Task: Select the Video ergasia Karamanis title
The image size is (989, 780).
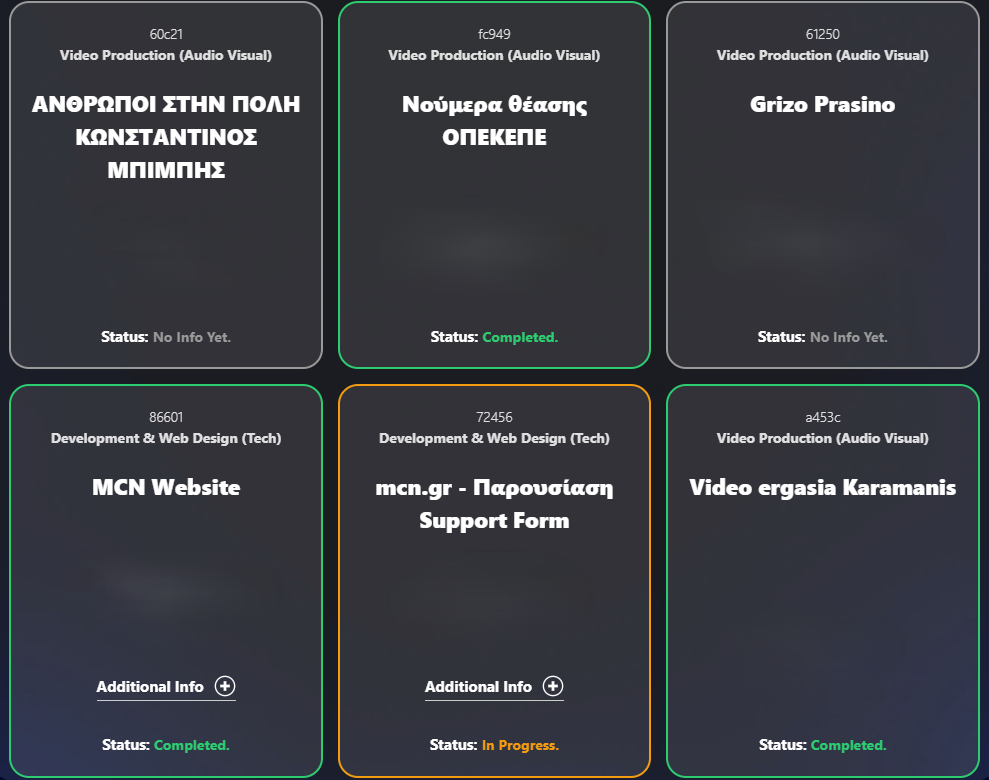Action: pos(822,487)
